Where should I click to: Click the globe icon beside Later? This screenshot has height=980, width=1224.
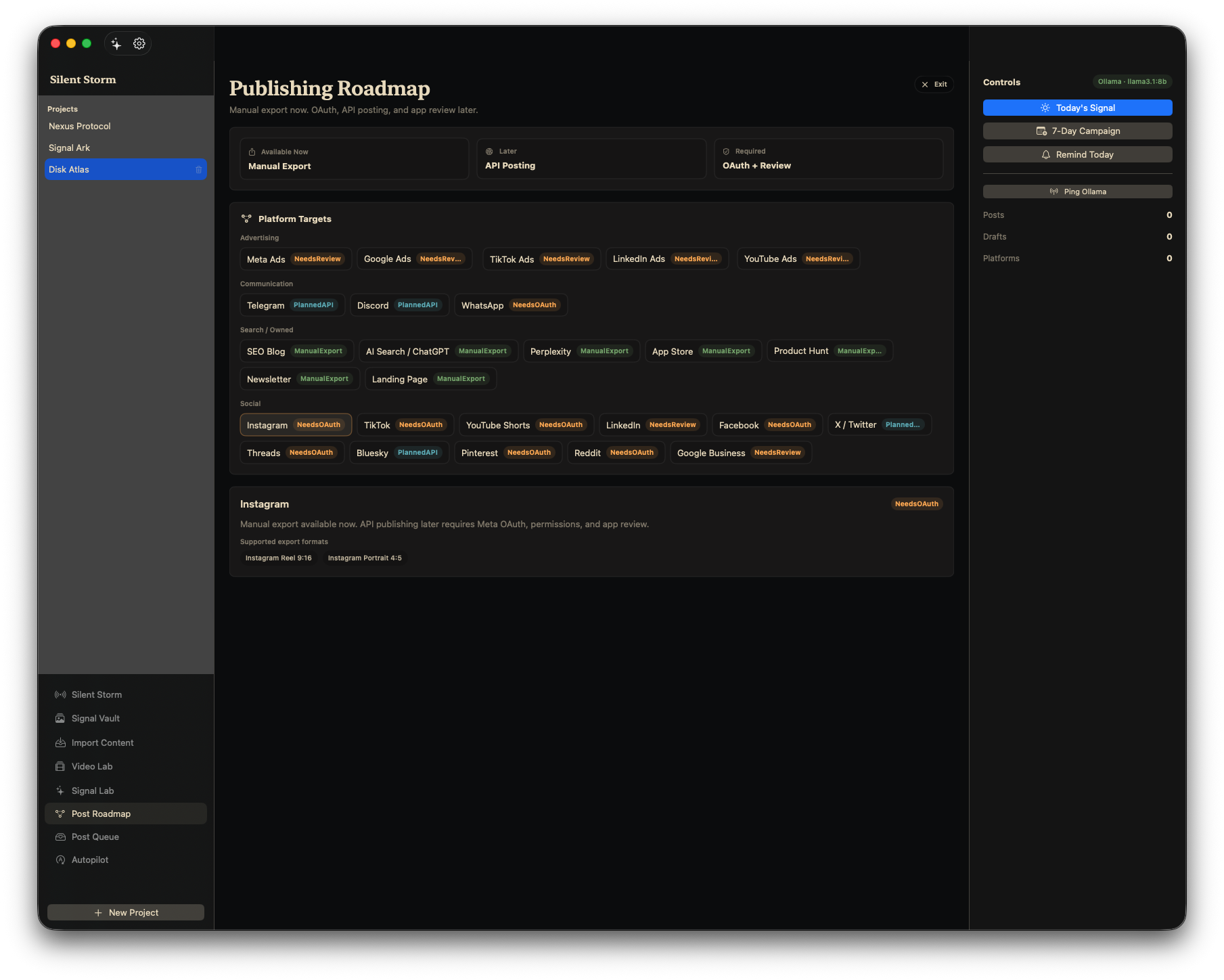pos(489,152)
